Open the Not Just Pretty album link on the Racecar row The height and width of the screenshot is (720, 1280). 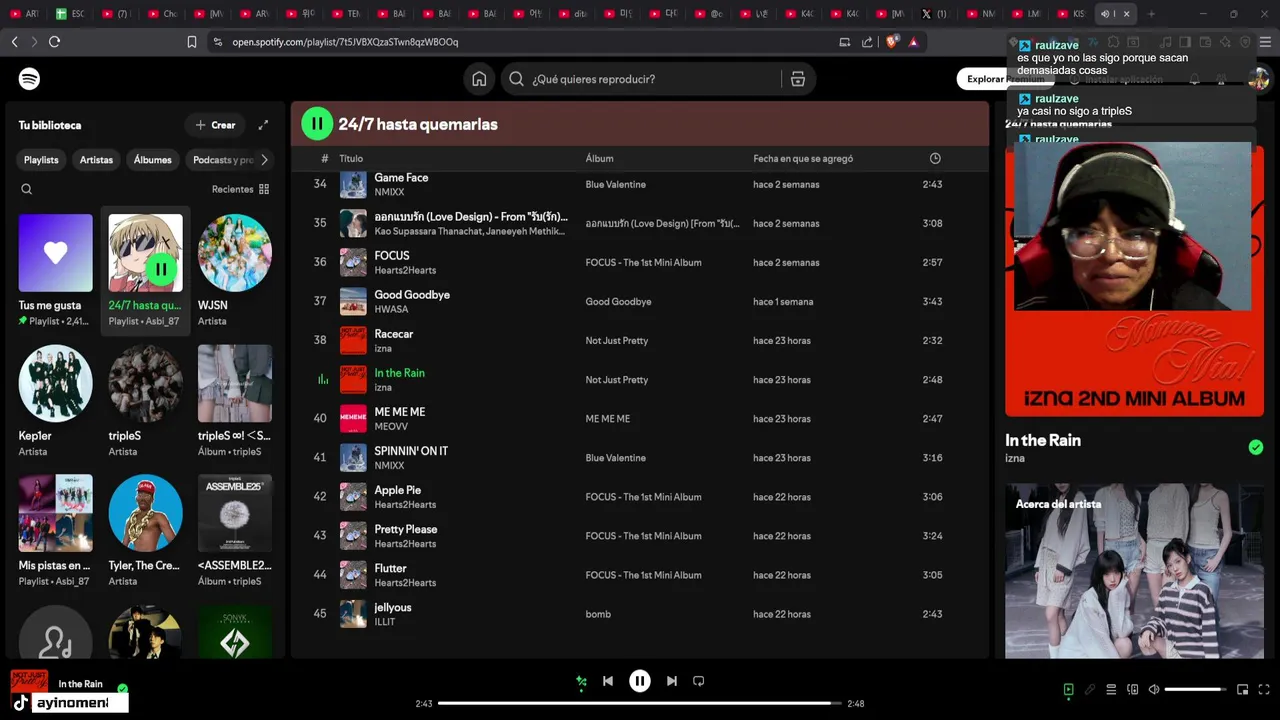[617, 341]
